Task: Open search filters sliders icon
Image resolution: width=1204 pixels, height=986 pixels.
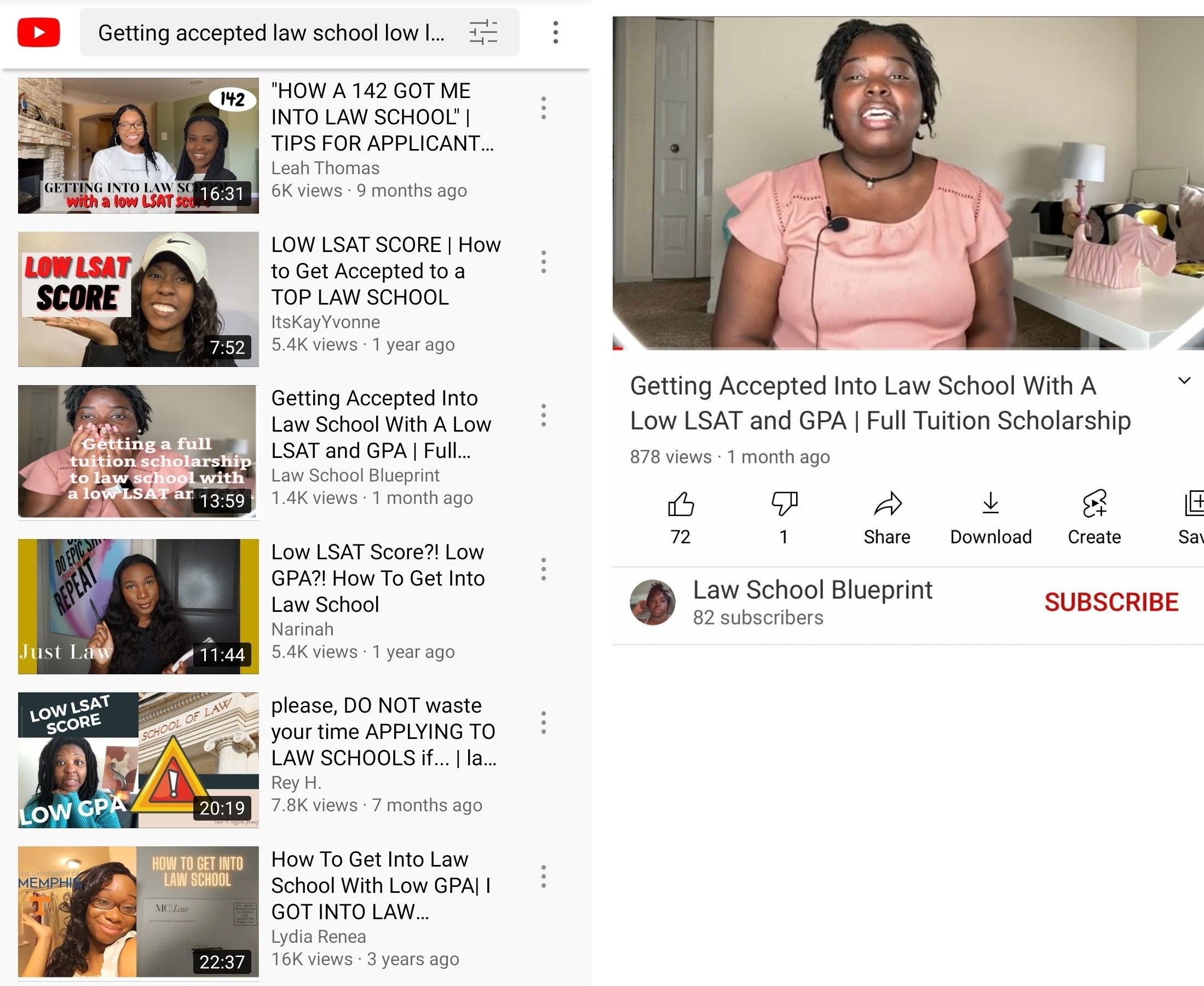Action: [x=483, y=32]
